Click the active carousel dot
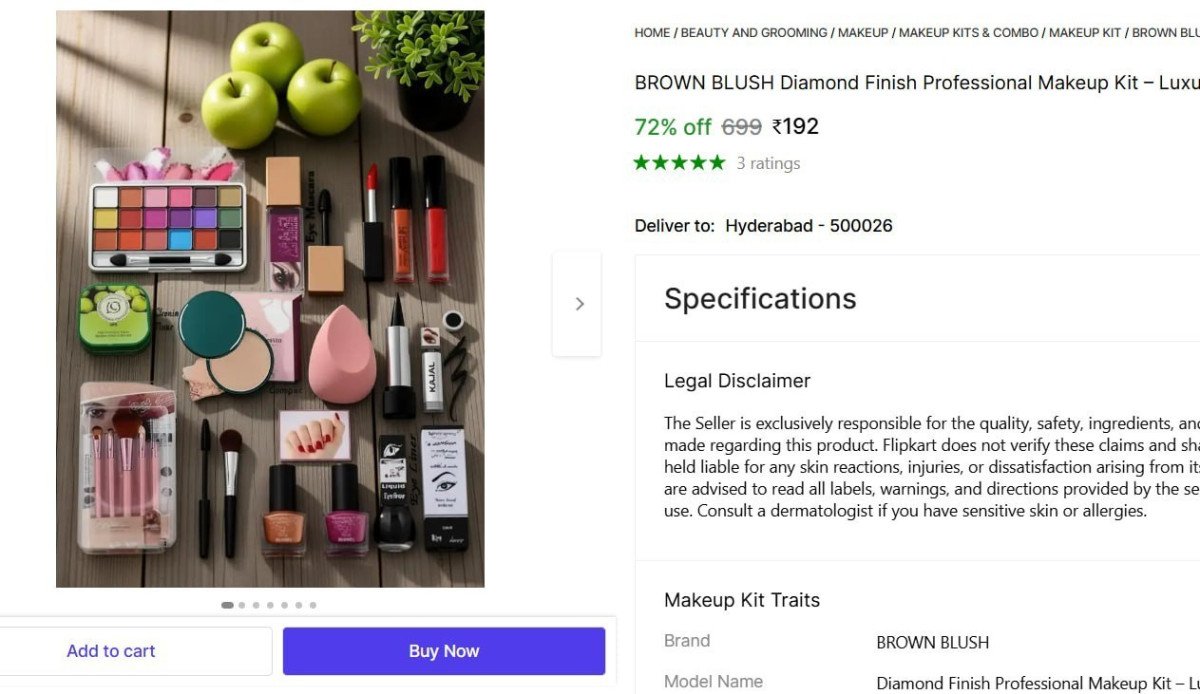The image size is (1200, 694). tap(227, 605)
